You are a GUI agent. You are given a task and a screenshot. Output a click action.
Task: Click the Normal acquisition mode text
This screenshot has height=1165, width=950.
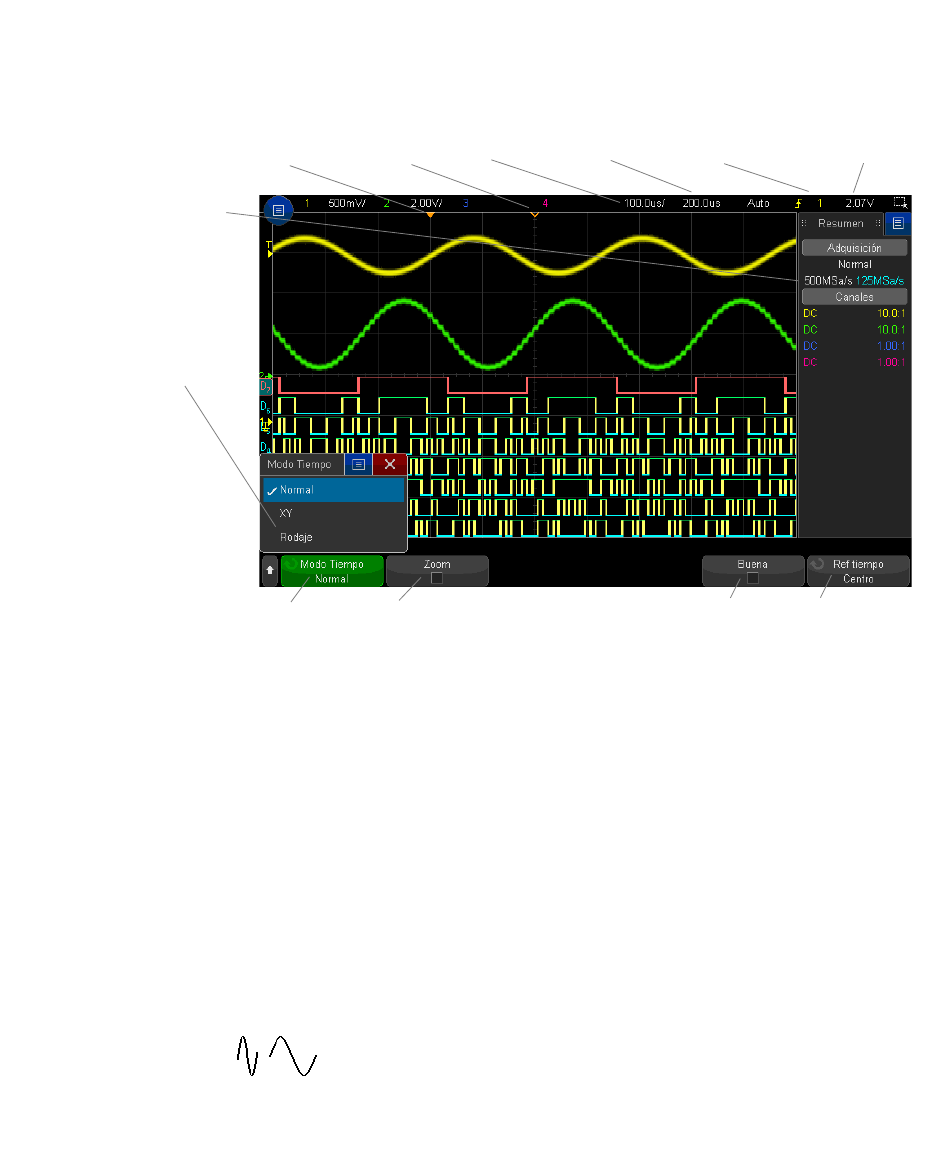click(854, 265)
